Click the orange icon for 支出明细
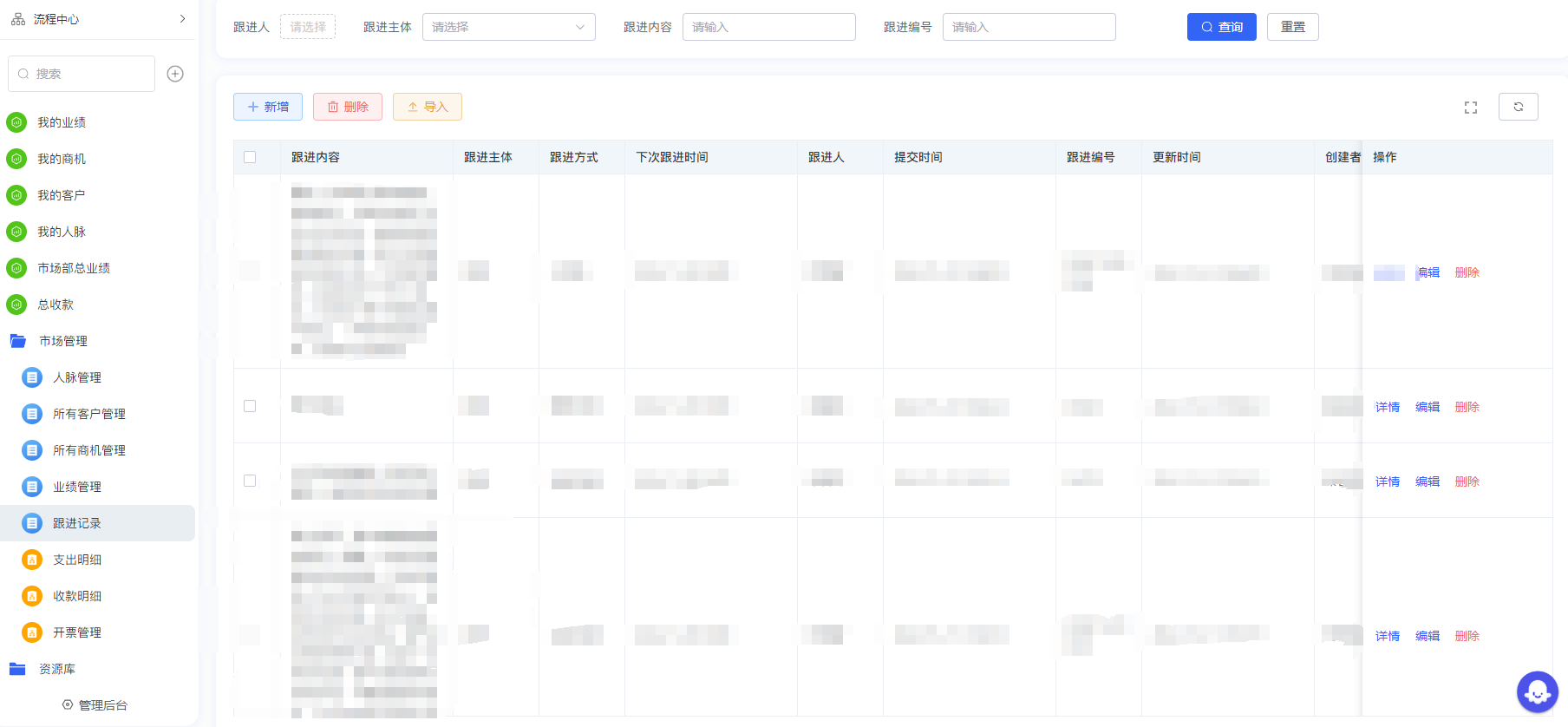The image size is (1568, 727). tap(32, 560)
